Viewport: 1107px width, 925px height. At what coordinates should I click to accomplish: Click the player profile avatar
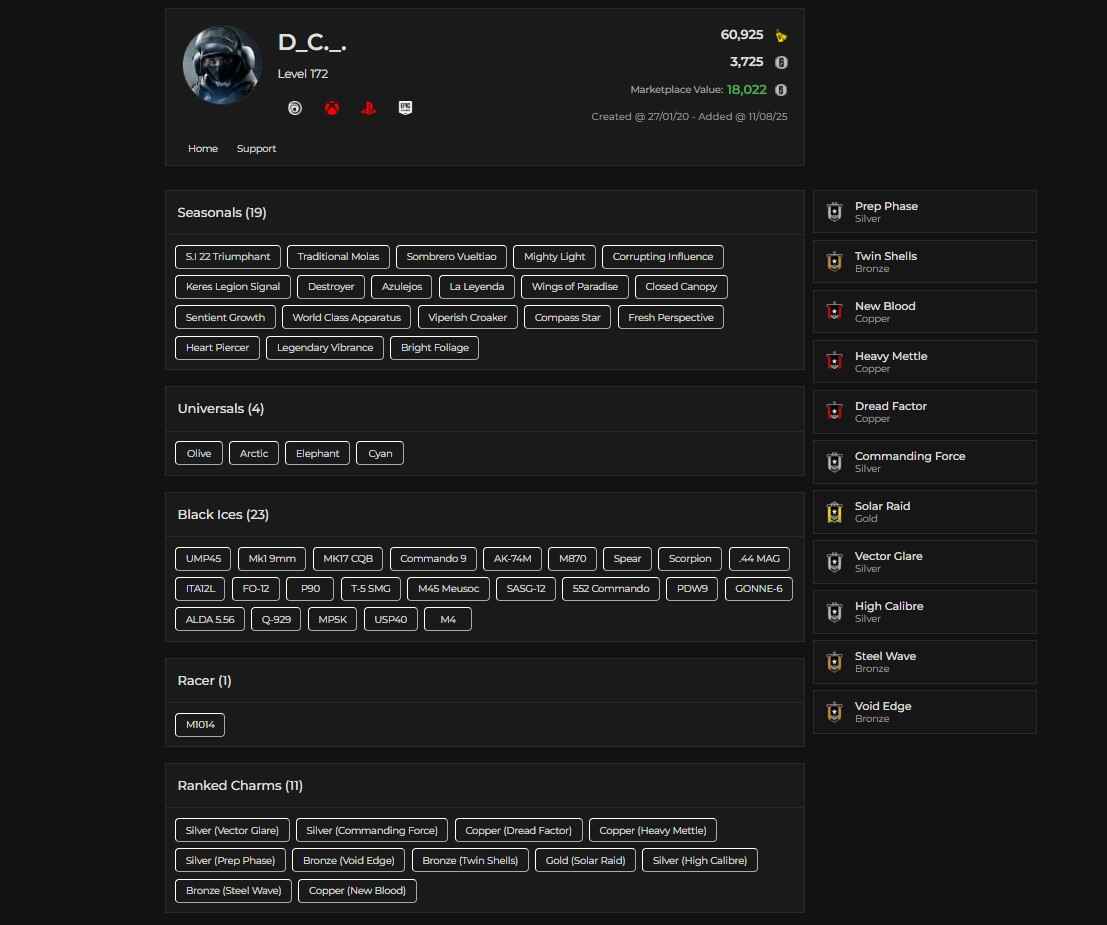pos(221,65)
